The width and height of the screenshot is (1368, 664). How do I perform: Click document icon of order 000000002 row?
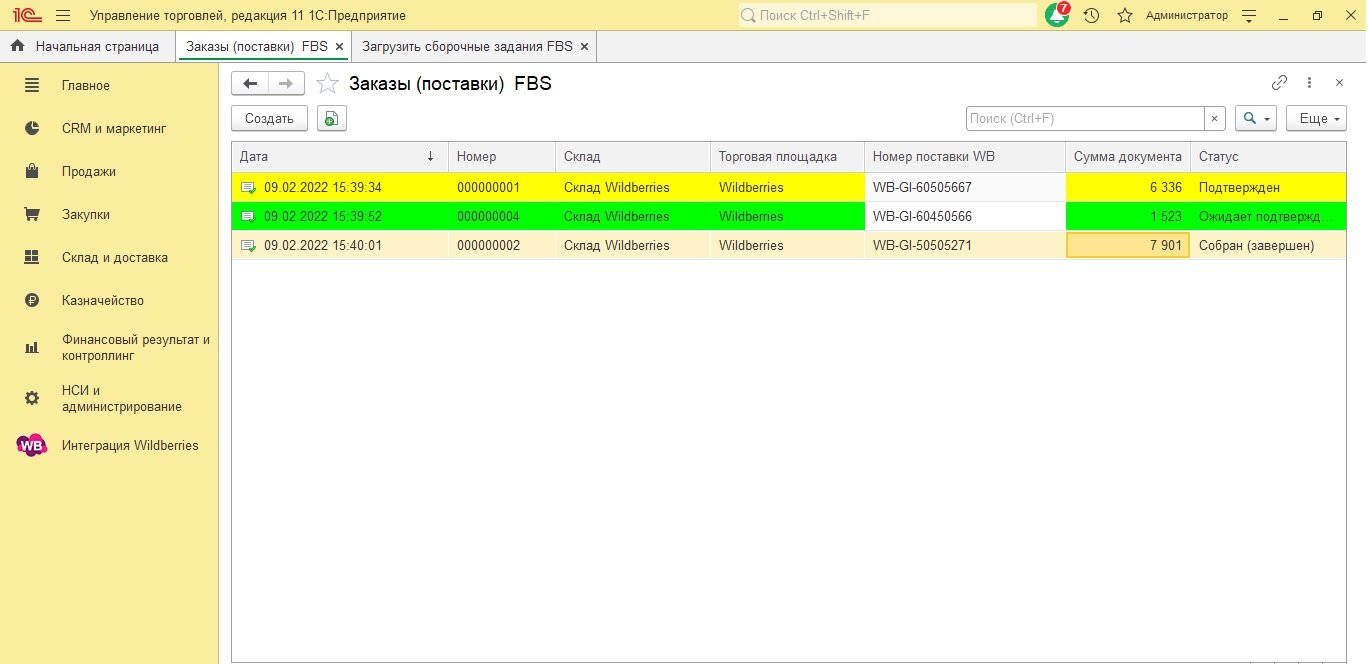248,246
